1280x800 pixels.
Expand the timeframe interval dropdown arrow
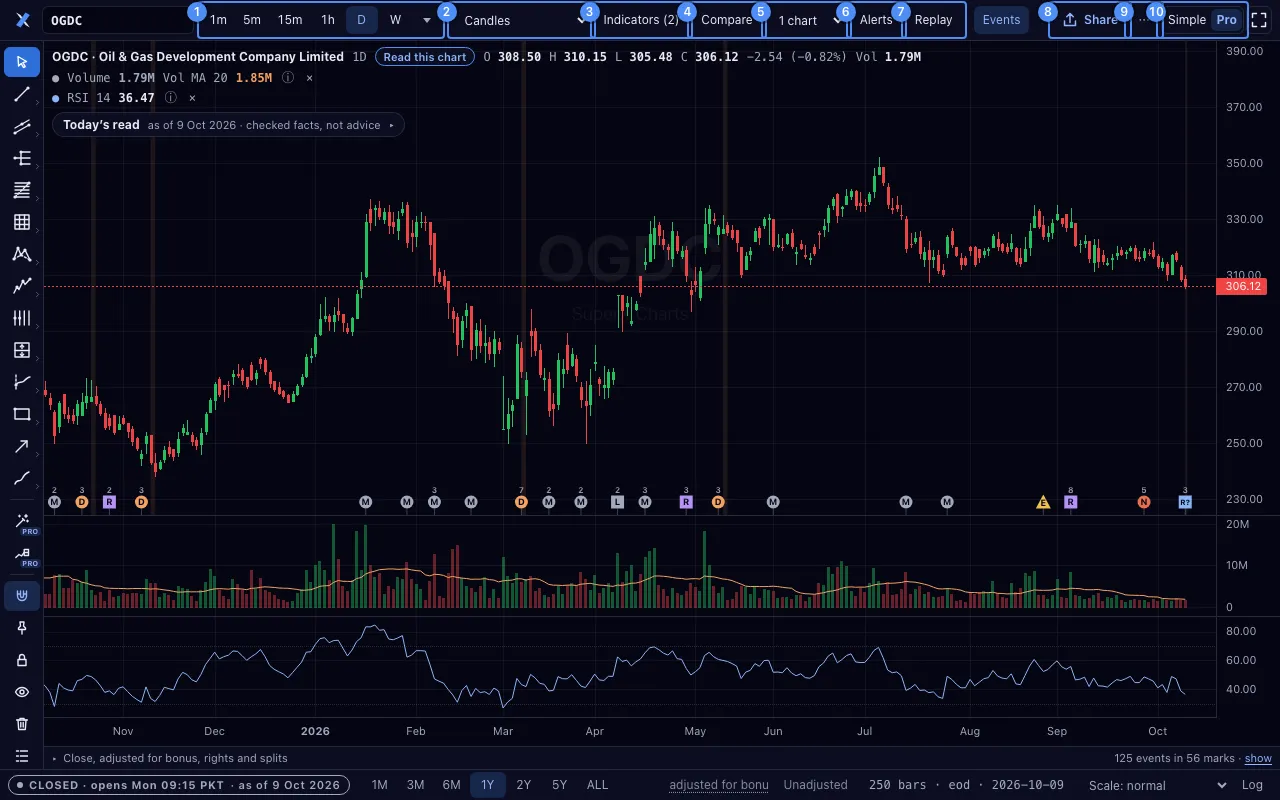click(x=427, y=20)
